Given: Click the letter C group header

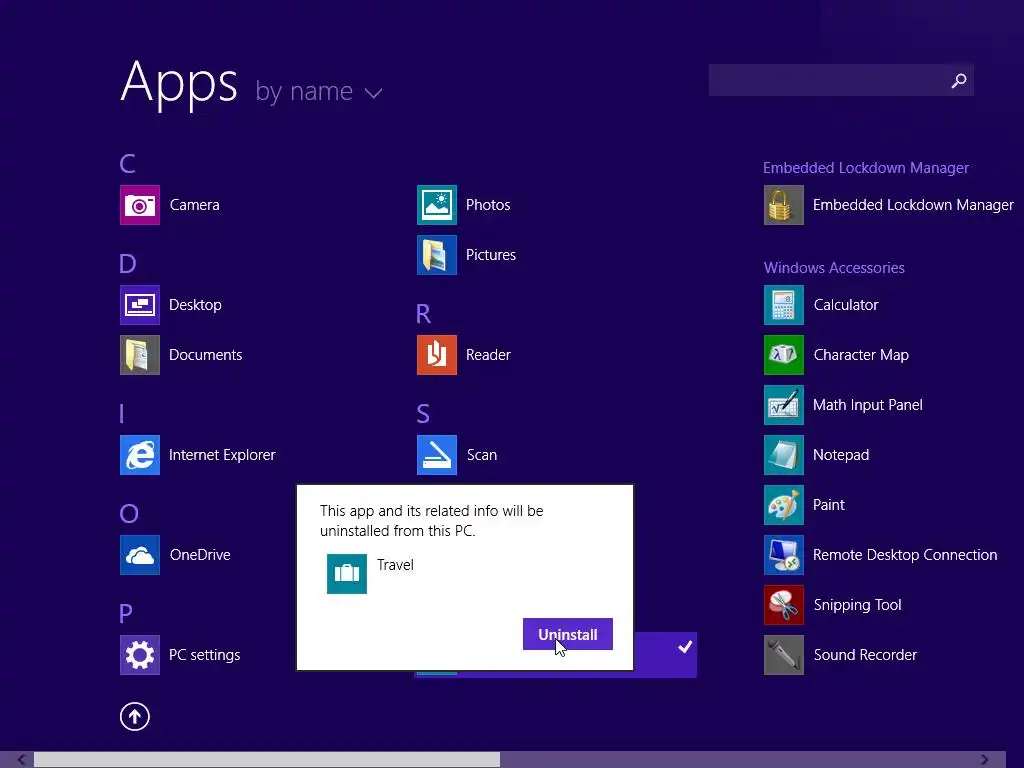Looking at the screenshot, I should tap(127, 163).
